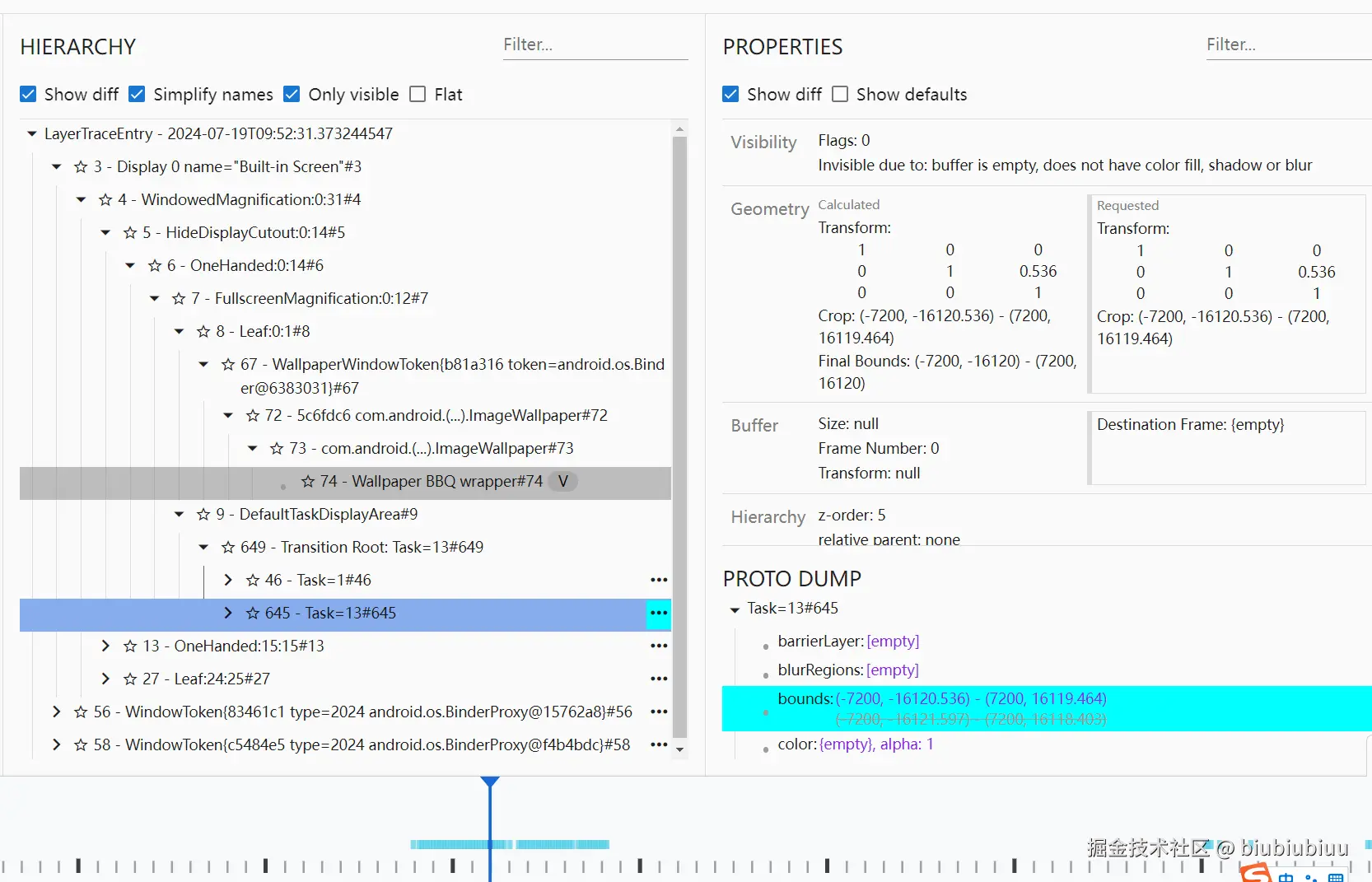Star the Wallpaper BBQ wrapper#74 layer
1372x882 pixels.
point(308,482)
